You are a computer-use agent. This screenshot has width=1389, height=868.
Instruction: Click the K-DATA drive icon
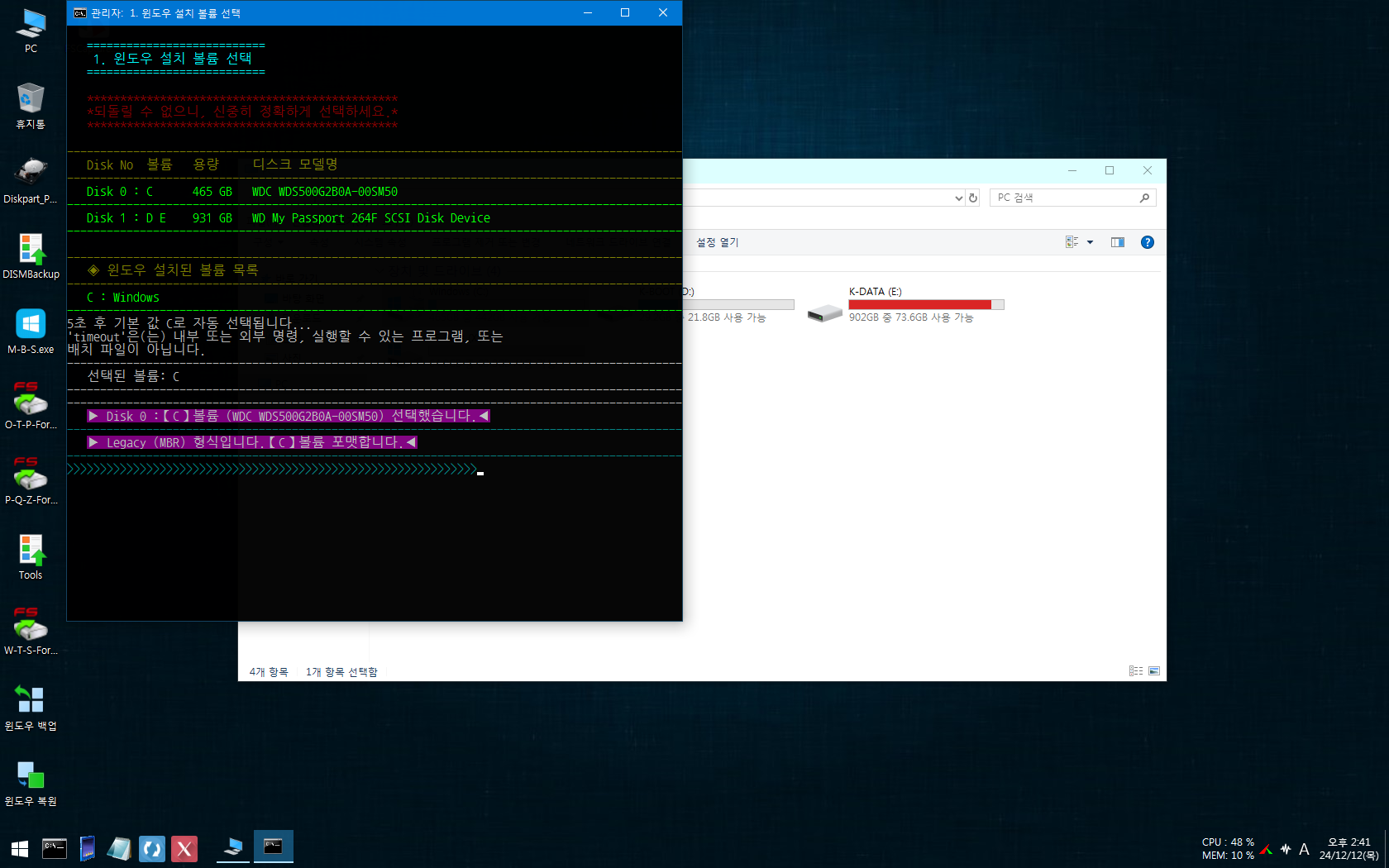coord(824,313)
